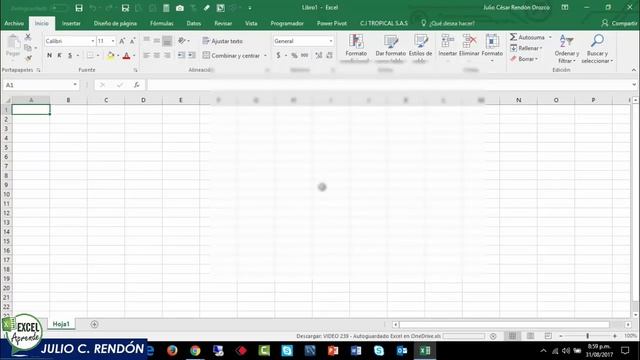Image resolution: width=640 pixels, height=360 pixels.
Task: Click the Save icon in quick access toolbar
Action: coord(79,8)
